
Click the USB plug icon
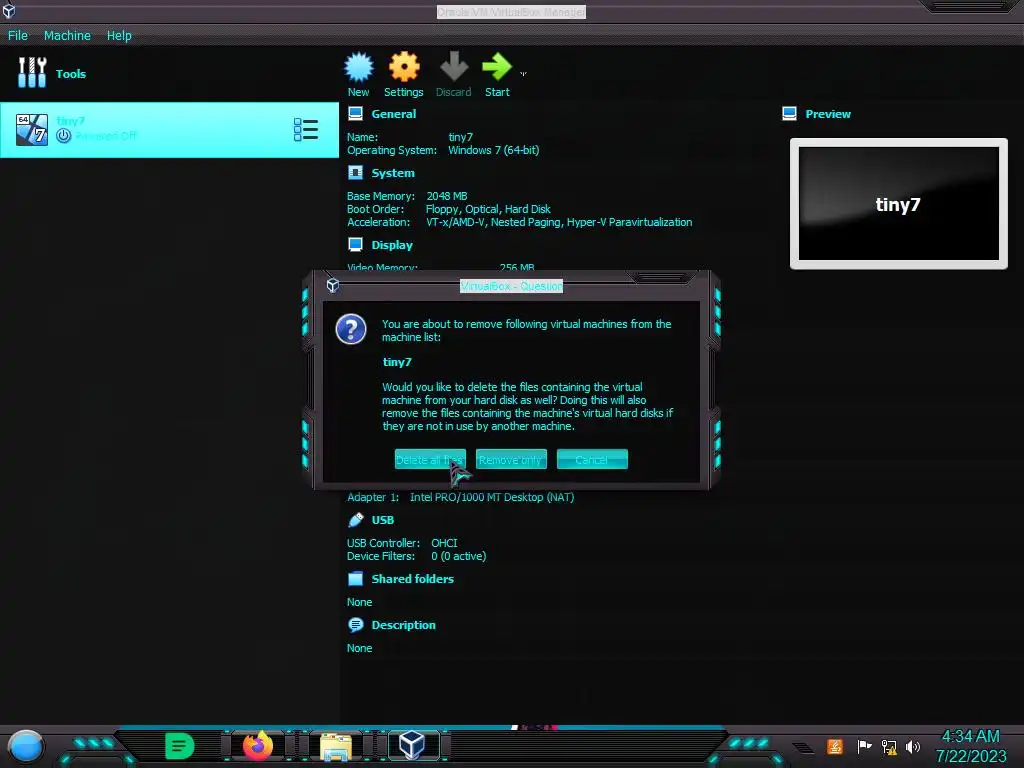[x=355, y=520]
